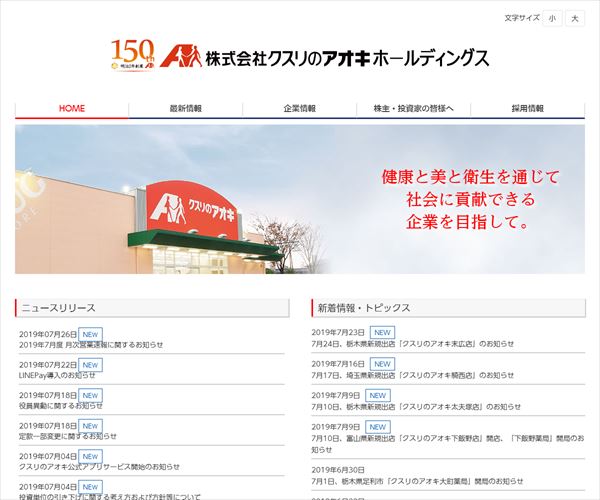
Task: Click the store hero banner image
Action: pos(300,199)
